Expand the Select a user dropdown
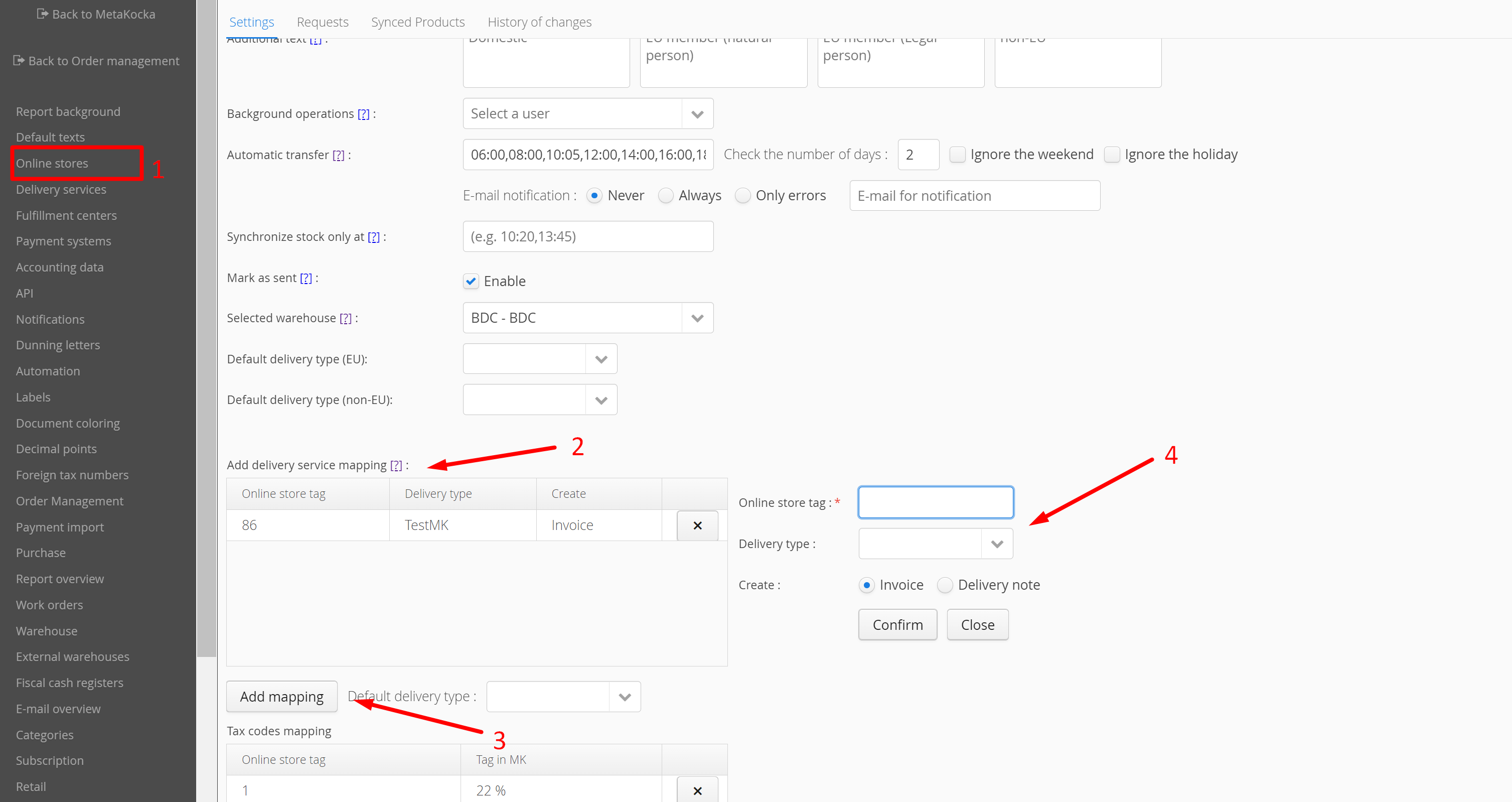 (x=697, y=114)
